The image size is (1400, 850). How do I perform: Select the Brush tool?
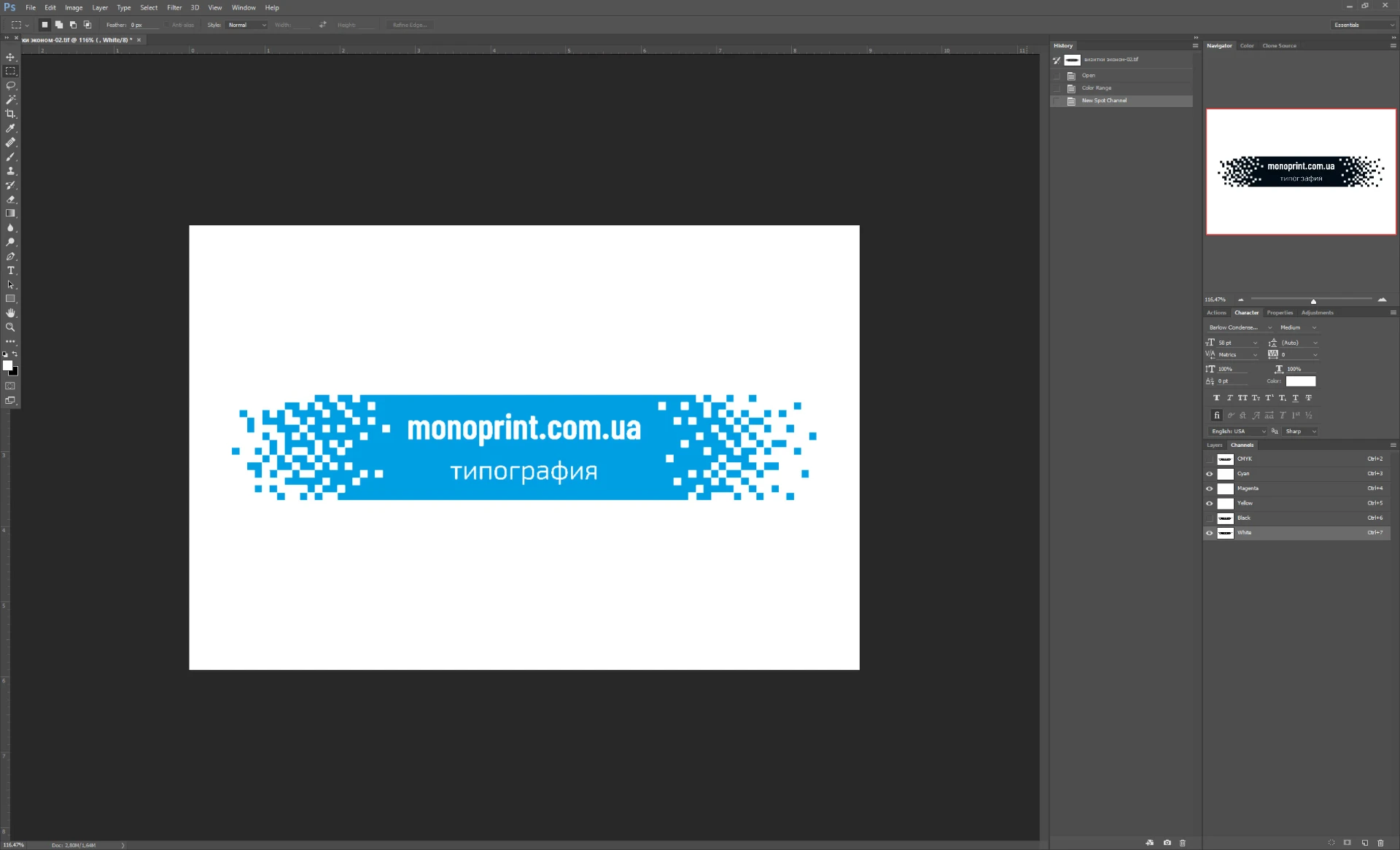pyautogui.click(x=10, y=157)
